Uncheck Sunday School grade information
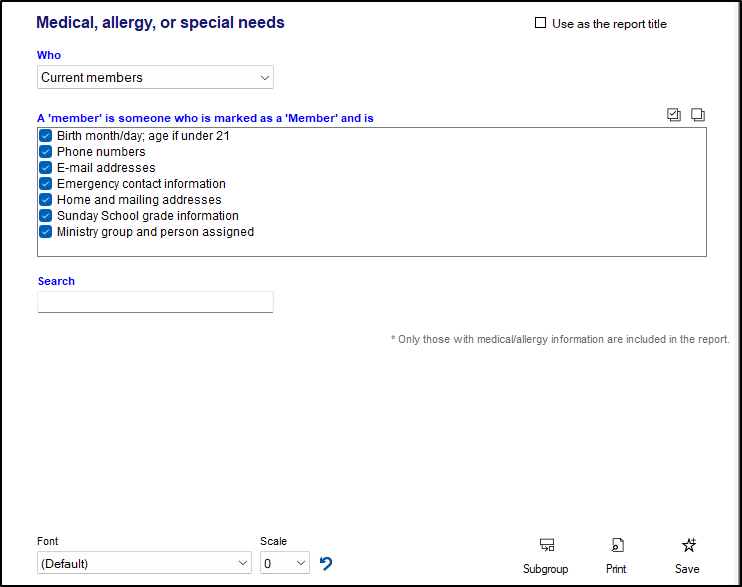 pyautogui.click(x=45, y=216)
